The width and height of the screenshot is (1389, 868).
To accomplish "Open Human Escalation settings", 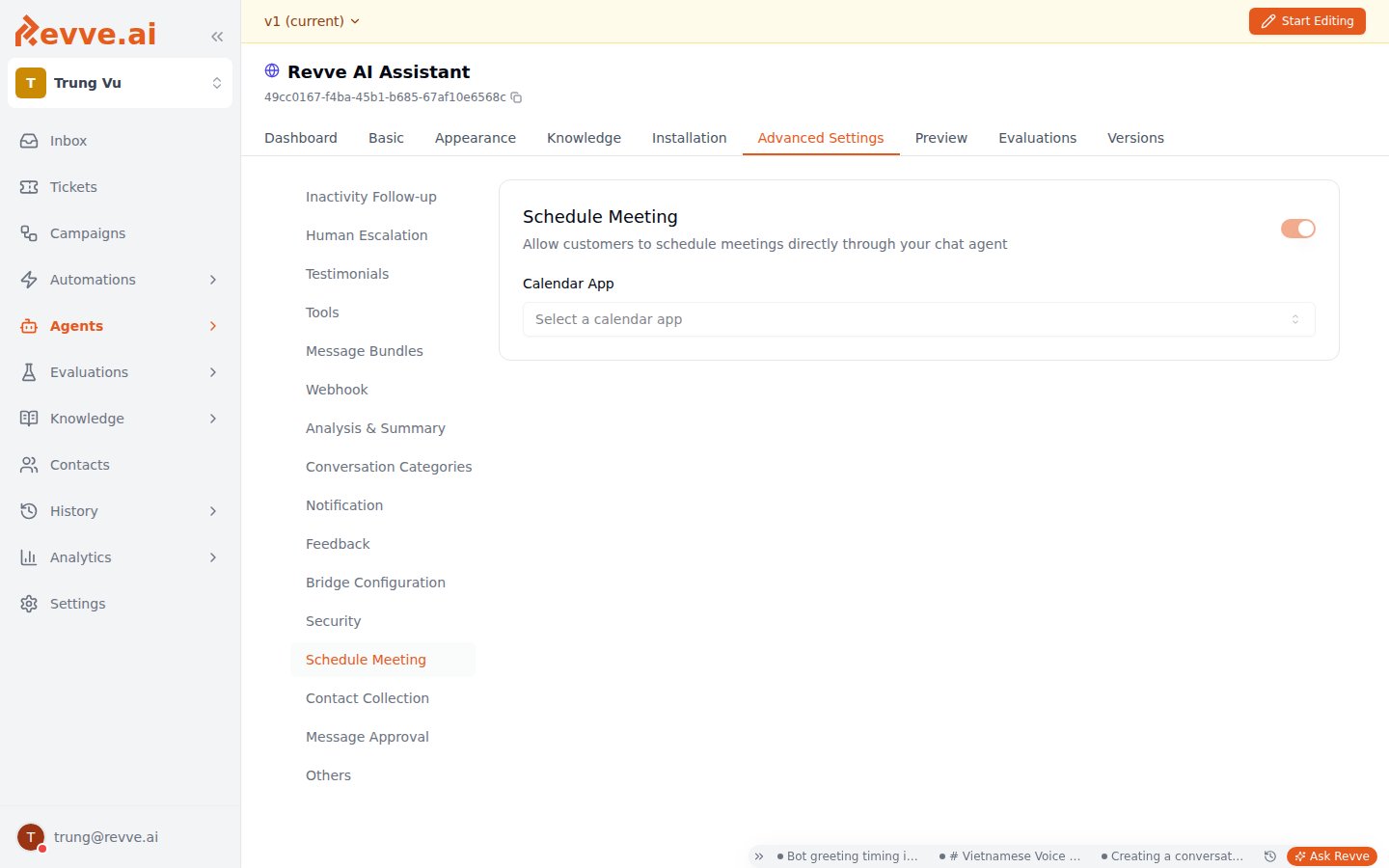I will (383, 235).
